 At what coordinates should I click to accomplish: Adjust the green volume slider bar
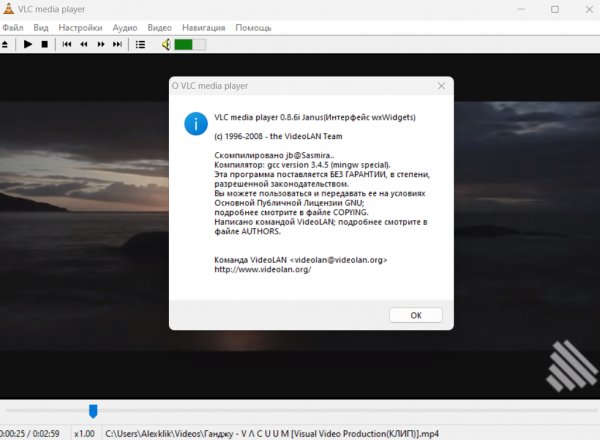pos(190,45)
